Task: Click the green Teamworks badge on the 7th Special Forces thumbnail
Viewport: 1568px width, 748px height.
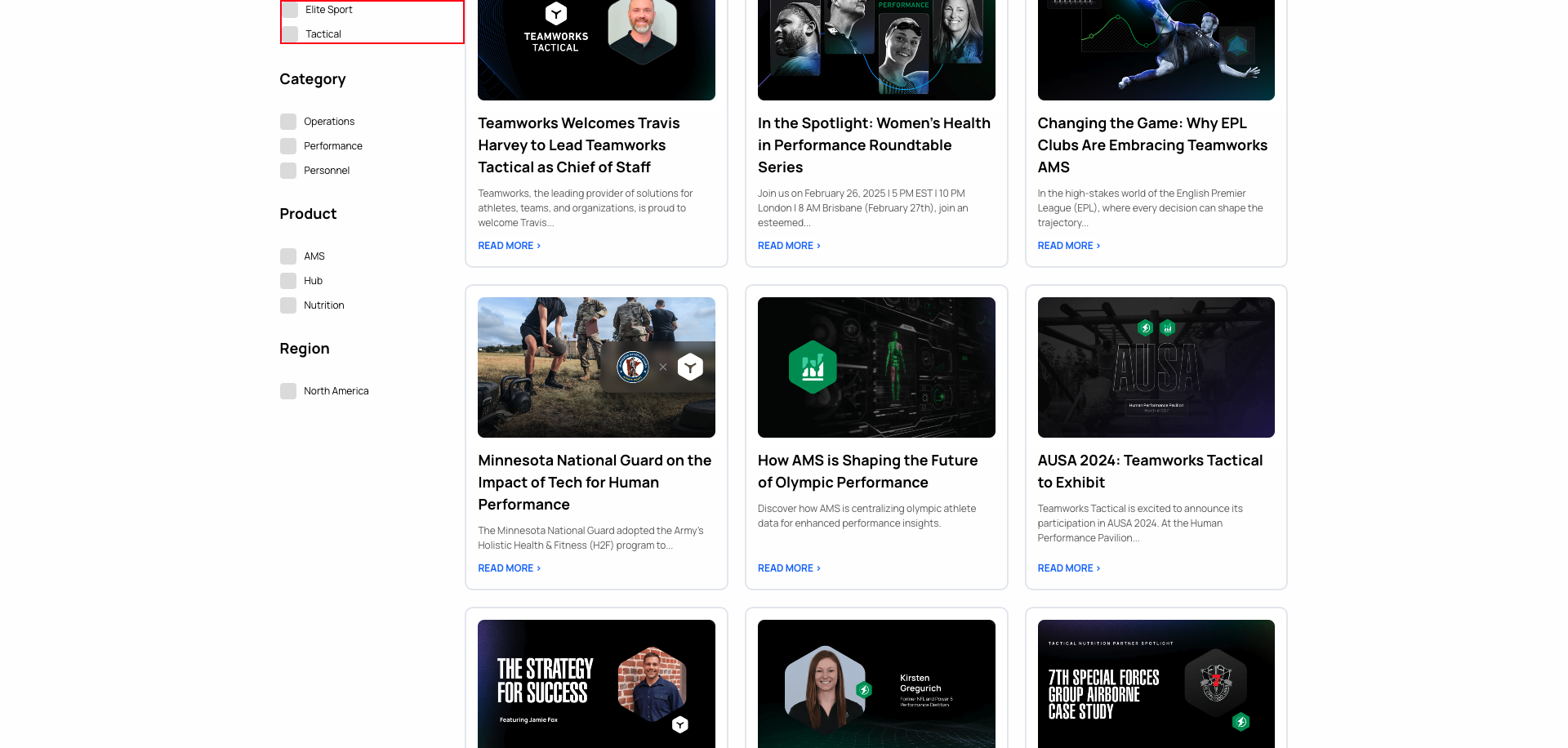Action: (x=1242, y=722)
